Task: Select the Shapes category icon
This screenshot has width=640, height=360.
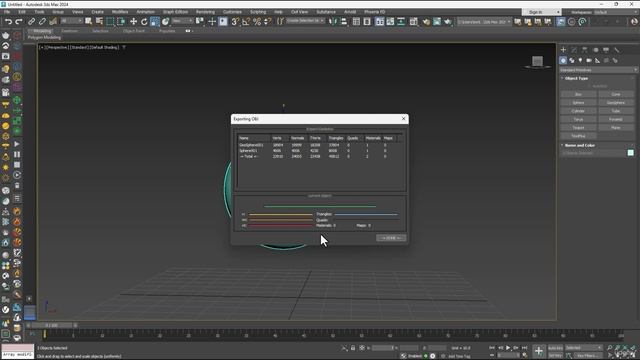Action: [572, 60]
